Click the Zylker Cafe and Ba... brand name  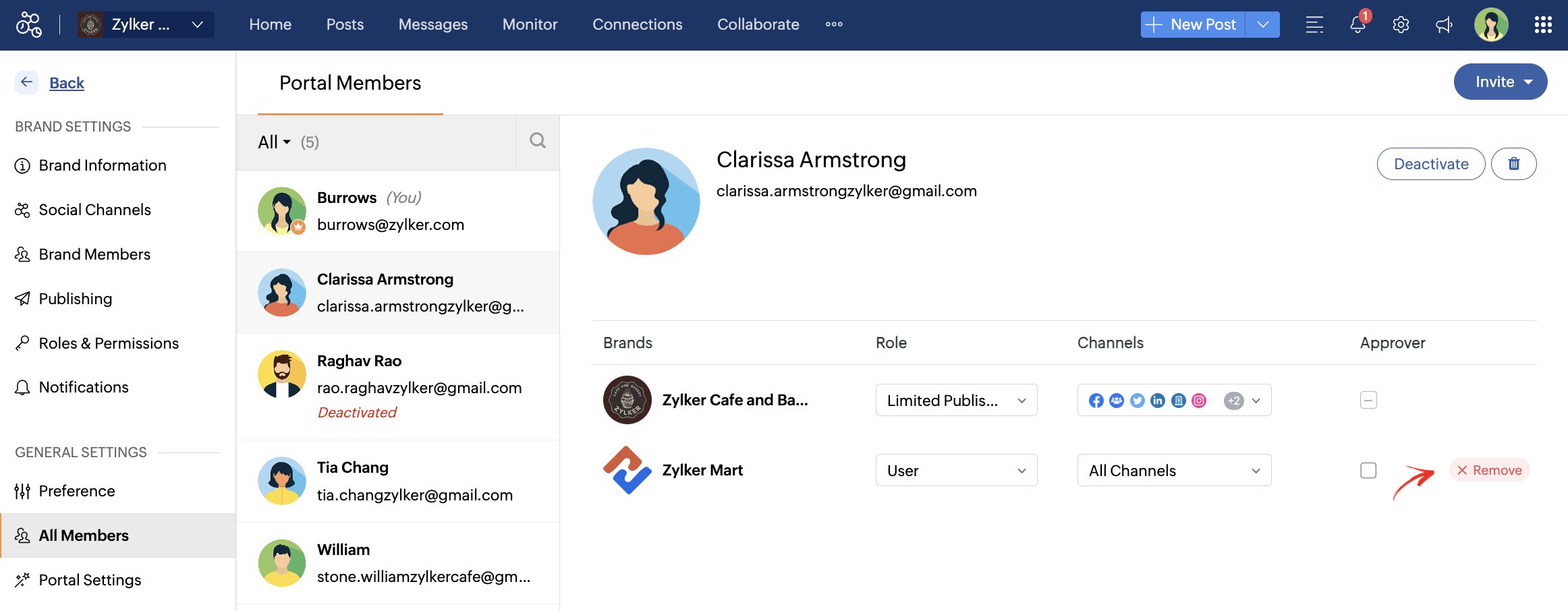(735, 400)
